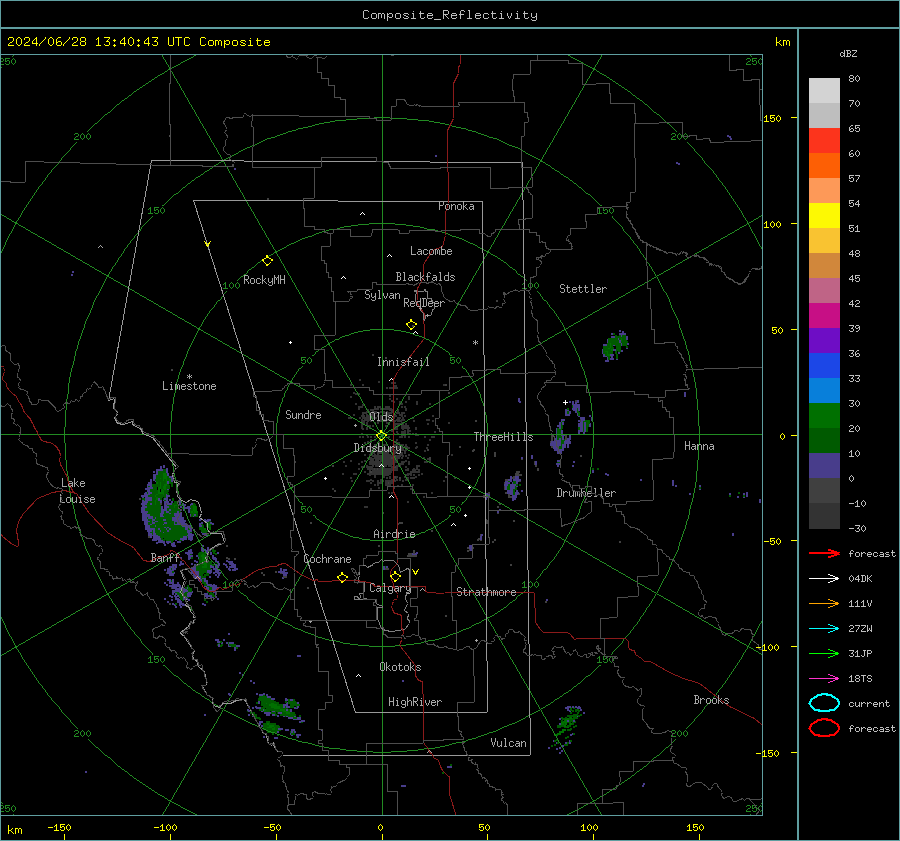This screenshot has height=841, width=900.
Task: Select the bright yellow 51-54 dBZ swatch
Action: click(824, 216)
